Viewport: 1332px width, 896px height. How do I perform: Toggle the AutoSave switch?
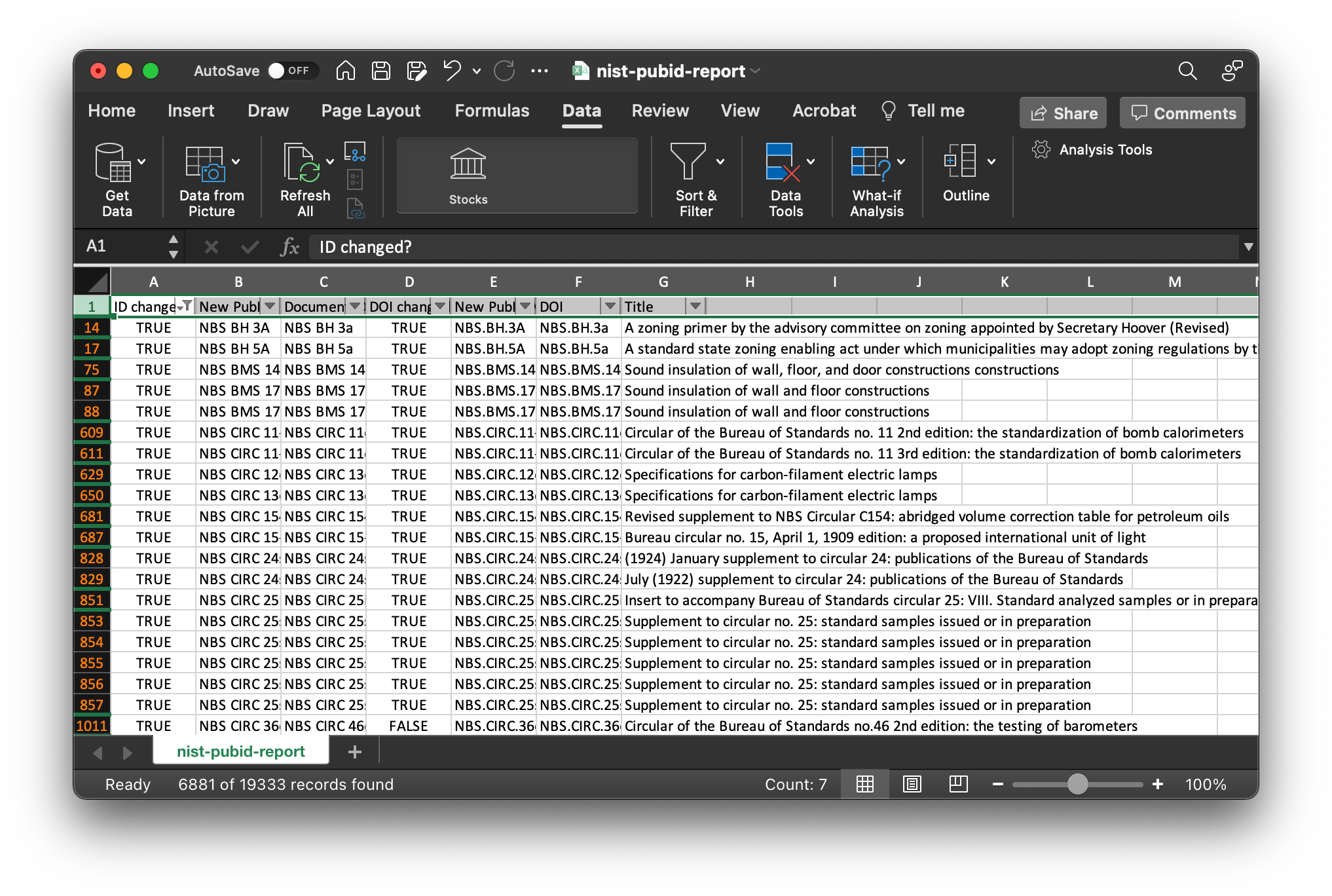(292, 71)
